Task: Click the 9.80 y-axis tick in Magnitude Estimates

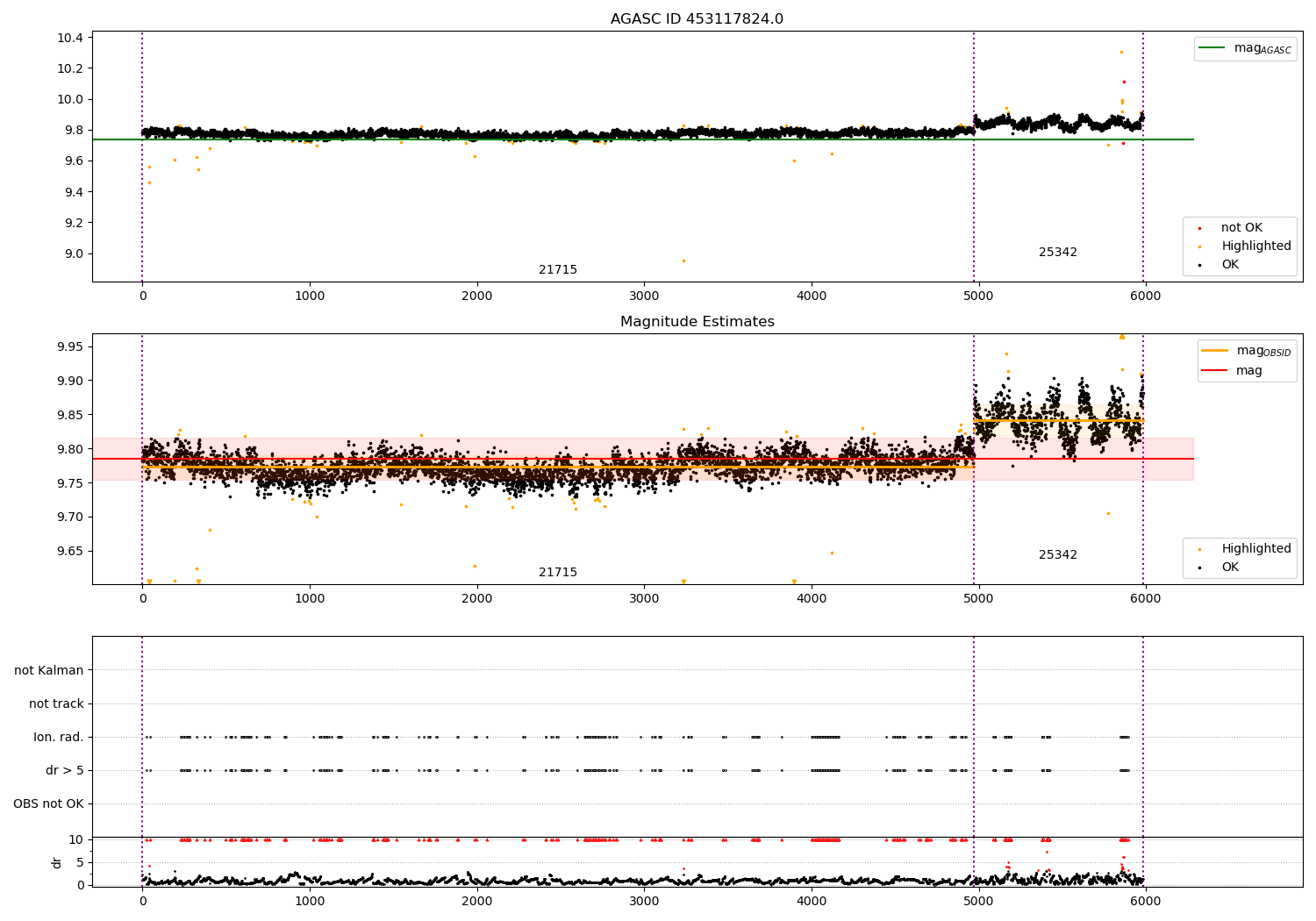Action: coord(69,450)
